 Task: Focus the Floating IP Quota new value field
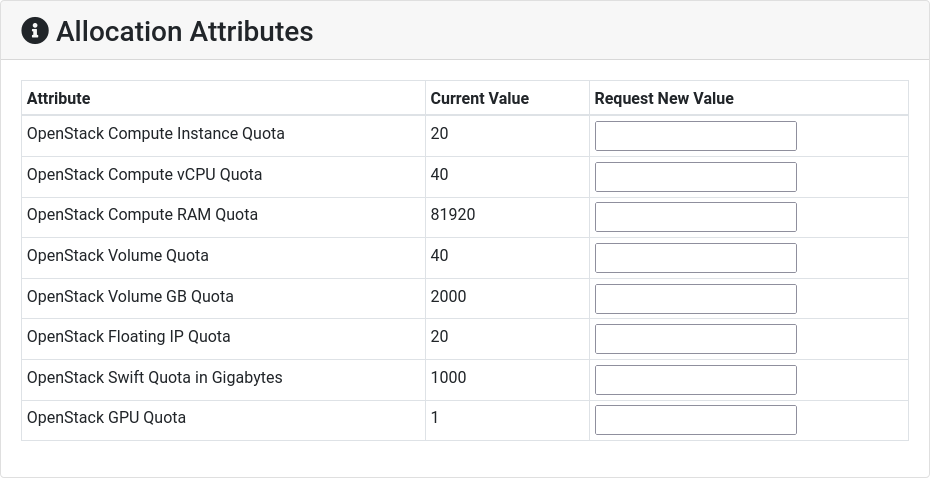pos(696,339)
